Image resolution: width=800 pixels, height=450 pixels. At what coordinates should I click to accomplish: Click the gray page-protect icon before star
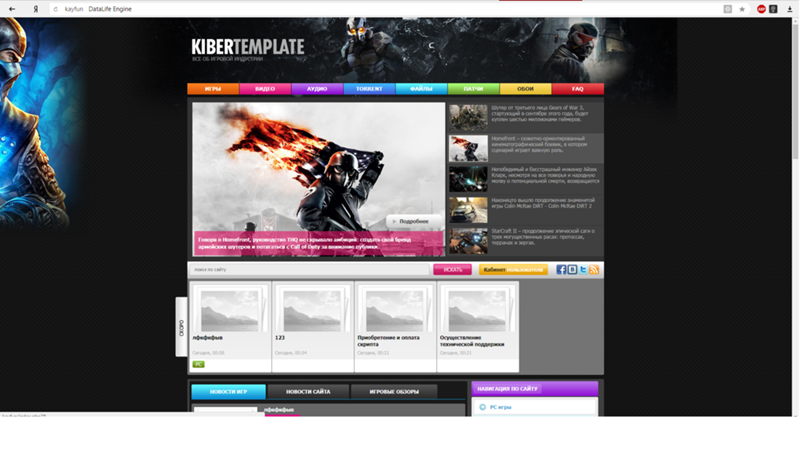click(x=728, y=9)
